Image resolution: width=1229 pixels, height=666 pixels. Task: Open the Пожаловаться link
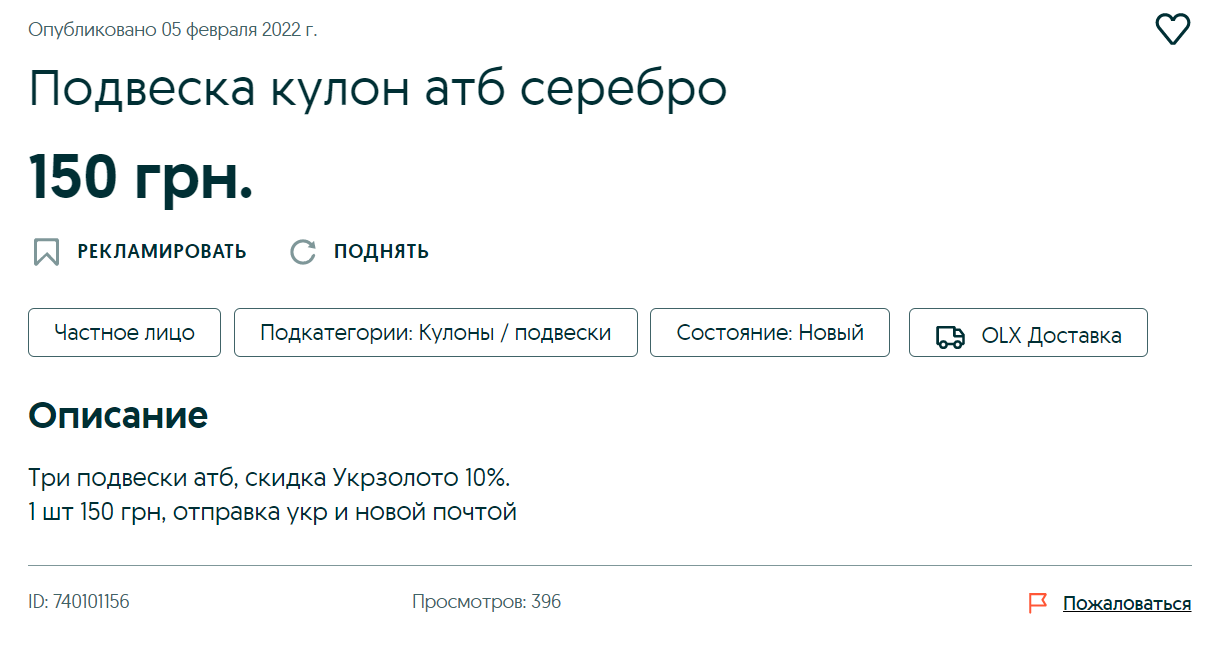(x=1126, y=604)
